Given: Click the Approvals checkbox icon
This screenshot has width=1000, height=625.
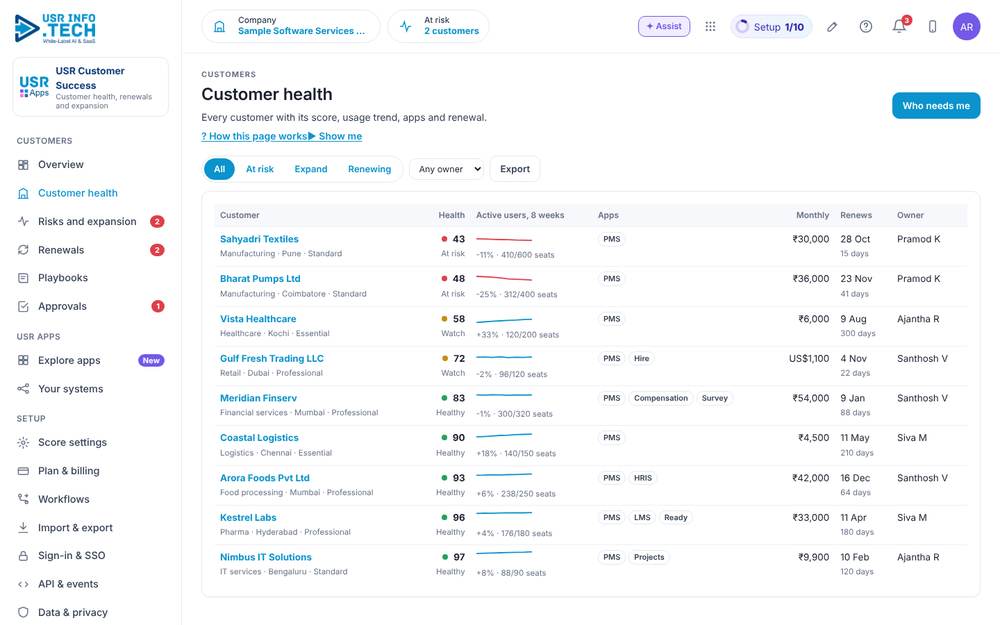Looking at the screenshot, I should pyautogui.click(x=23, y=307).
